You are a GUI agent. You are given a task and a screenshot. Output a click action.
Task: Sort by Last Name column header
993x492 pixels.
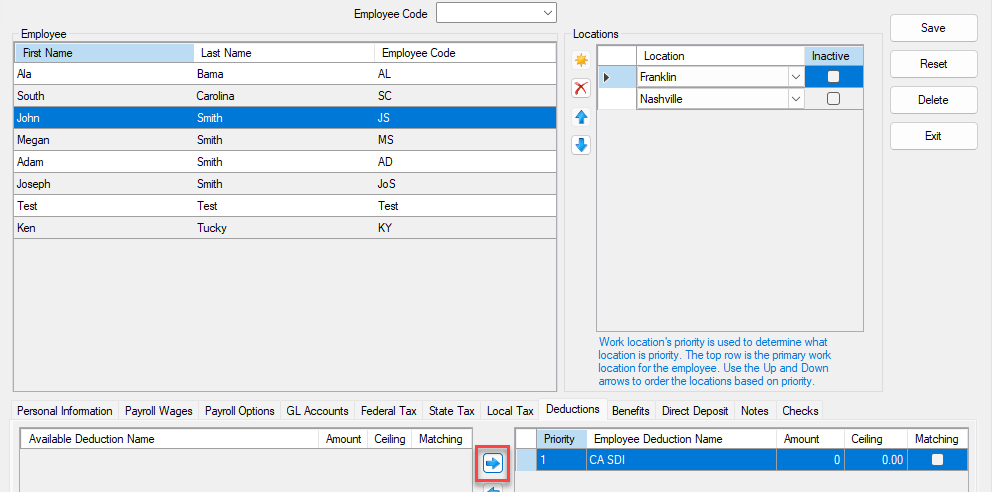283,53
